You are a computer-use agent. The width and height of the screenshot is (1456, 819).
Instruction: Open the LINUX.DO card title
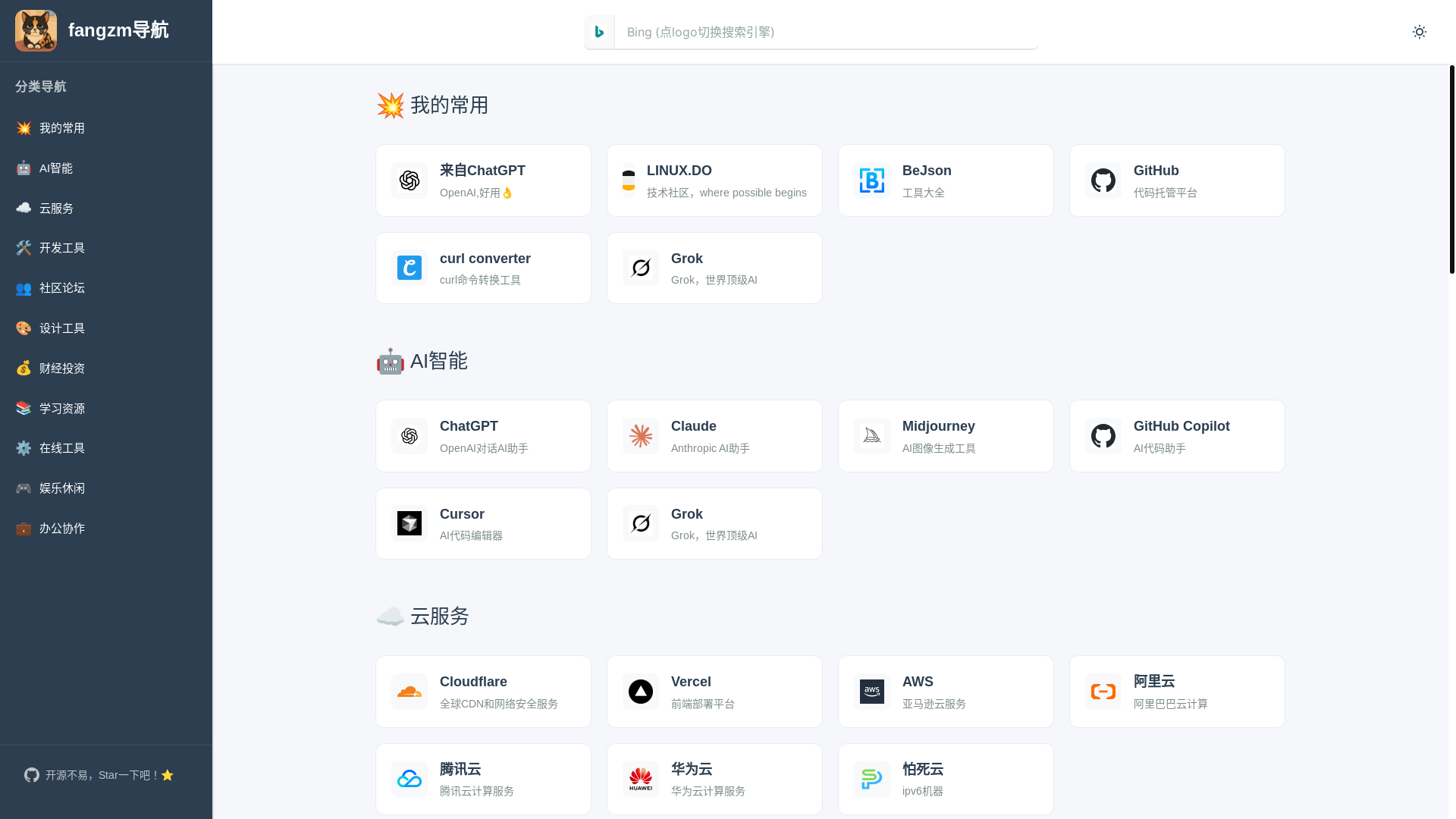679,171
